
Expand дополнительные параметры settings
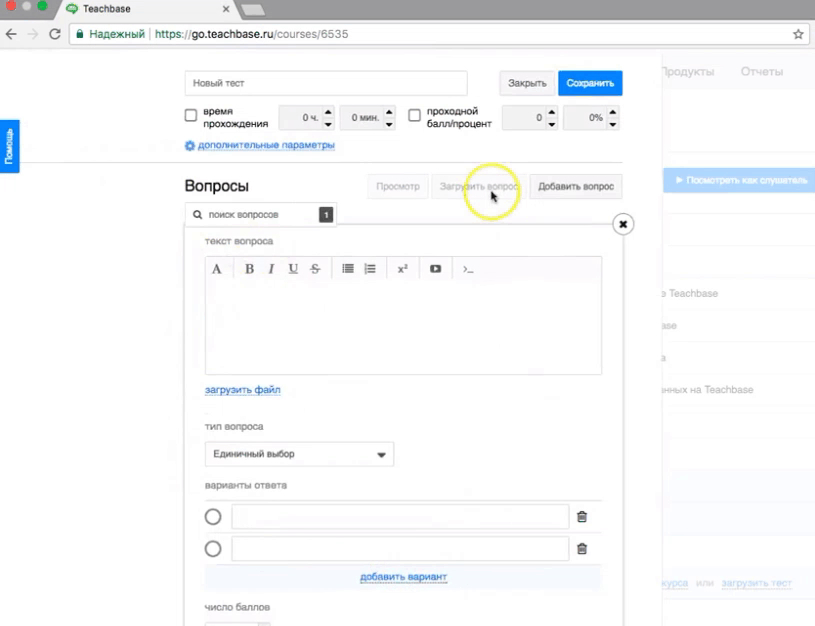[265, 146]
